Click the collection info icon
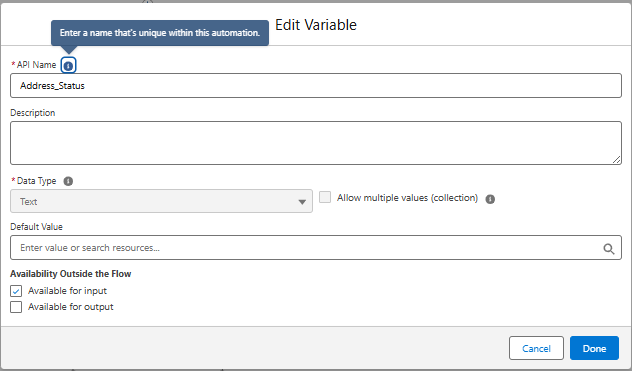632x371 pixels. pyautogui.click(x=490, y=199)
